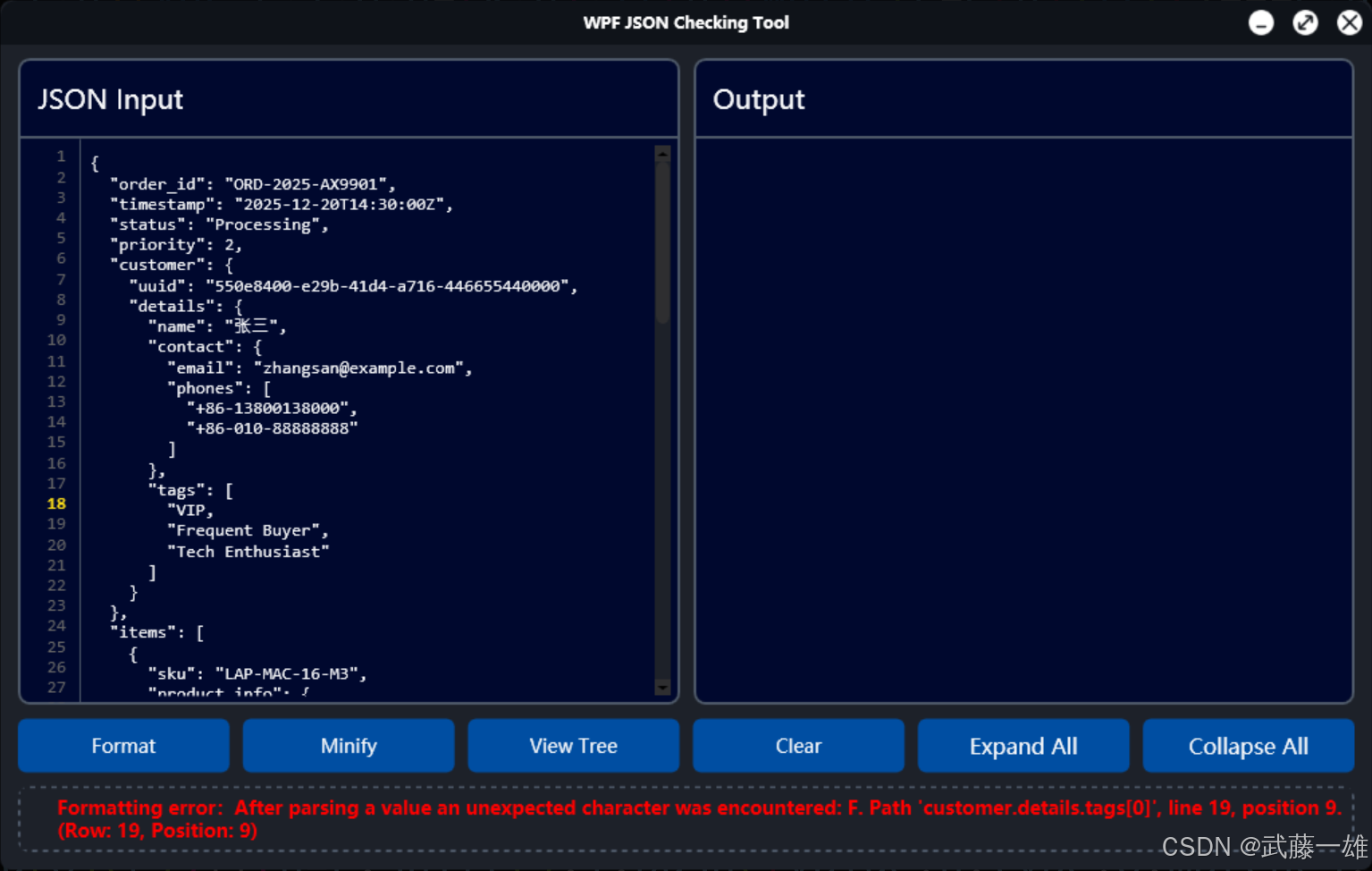Click Collapse All
The height and width of the screenshot is (871, 1372).
(1249, 746)
